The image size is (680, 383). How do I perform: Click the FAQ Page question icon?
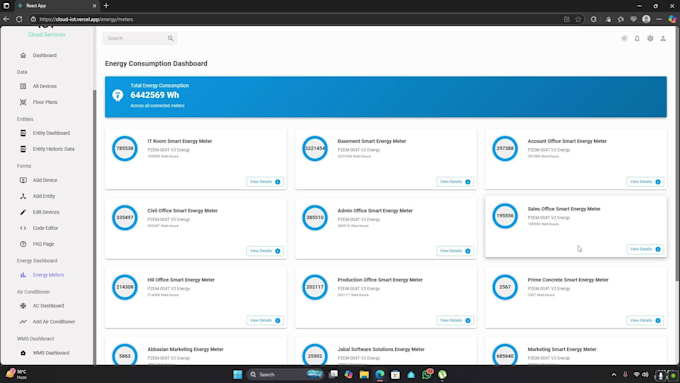[x=23, y=244]
